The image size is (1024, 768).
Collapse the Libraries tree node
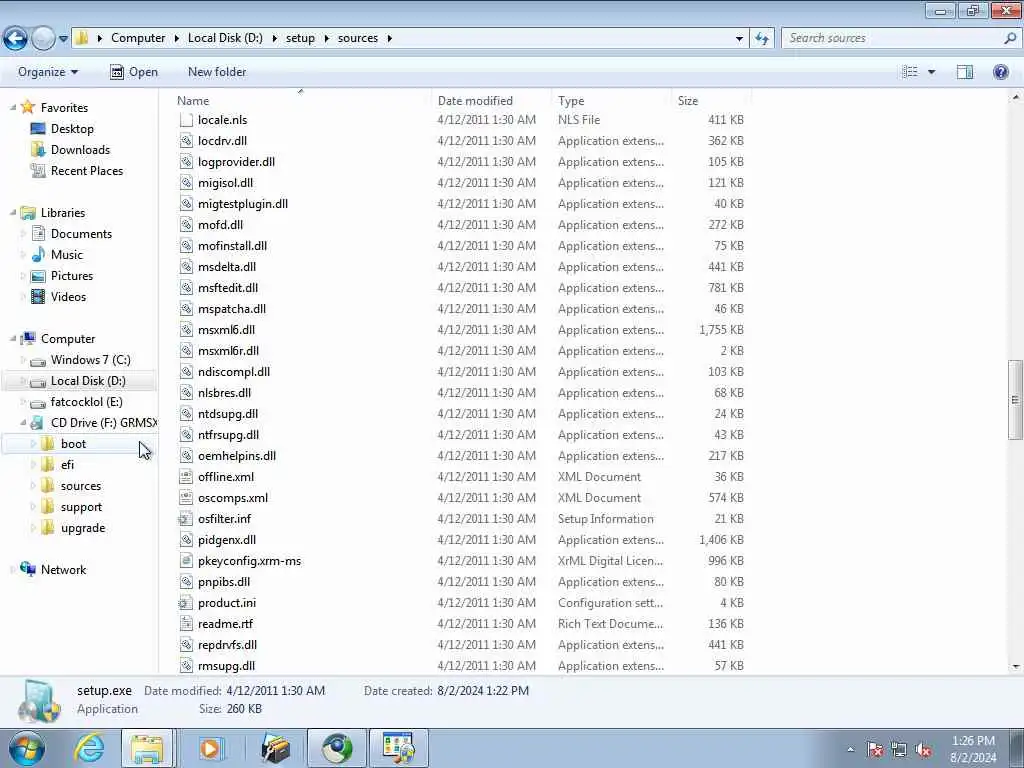13,212
